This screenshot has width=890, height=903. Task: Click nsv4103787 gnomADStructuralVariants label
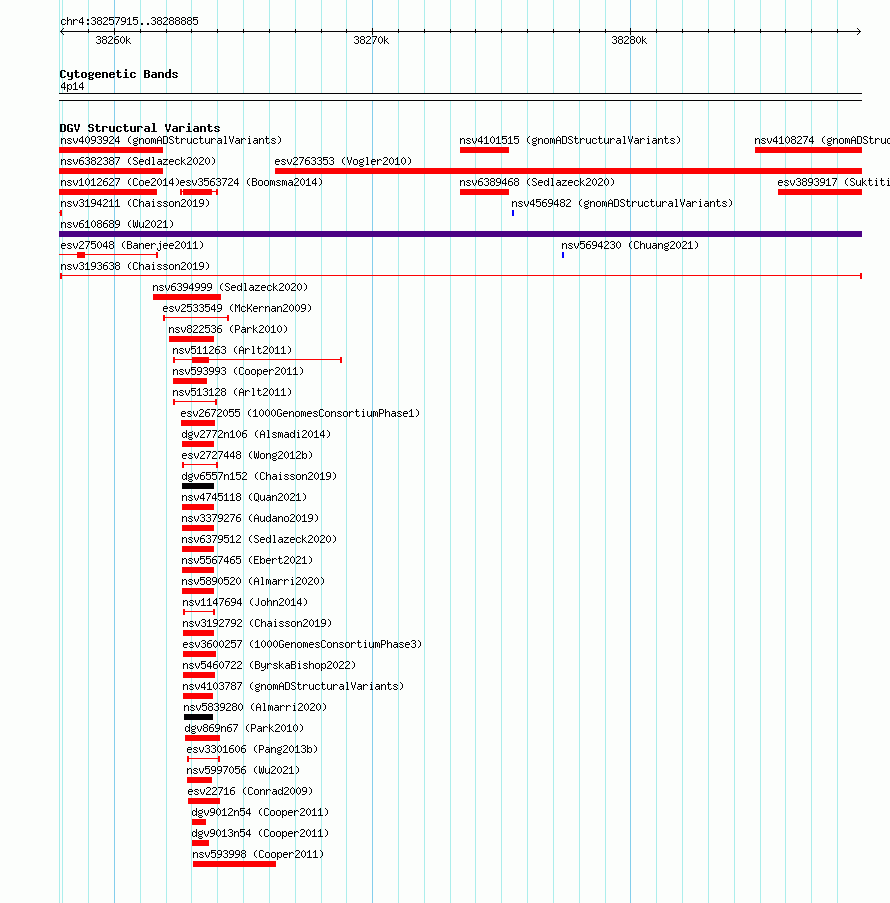[x=293, y=686]
